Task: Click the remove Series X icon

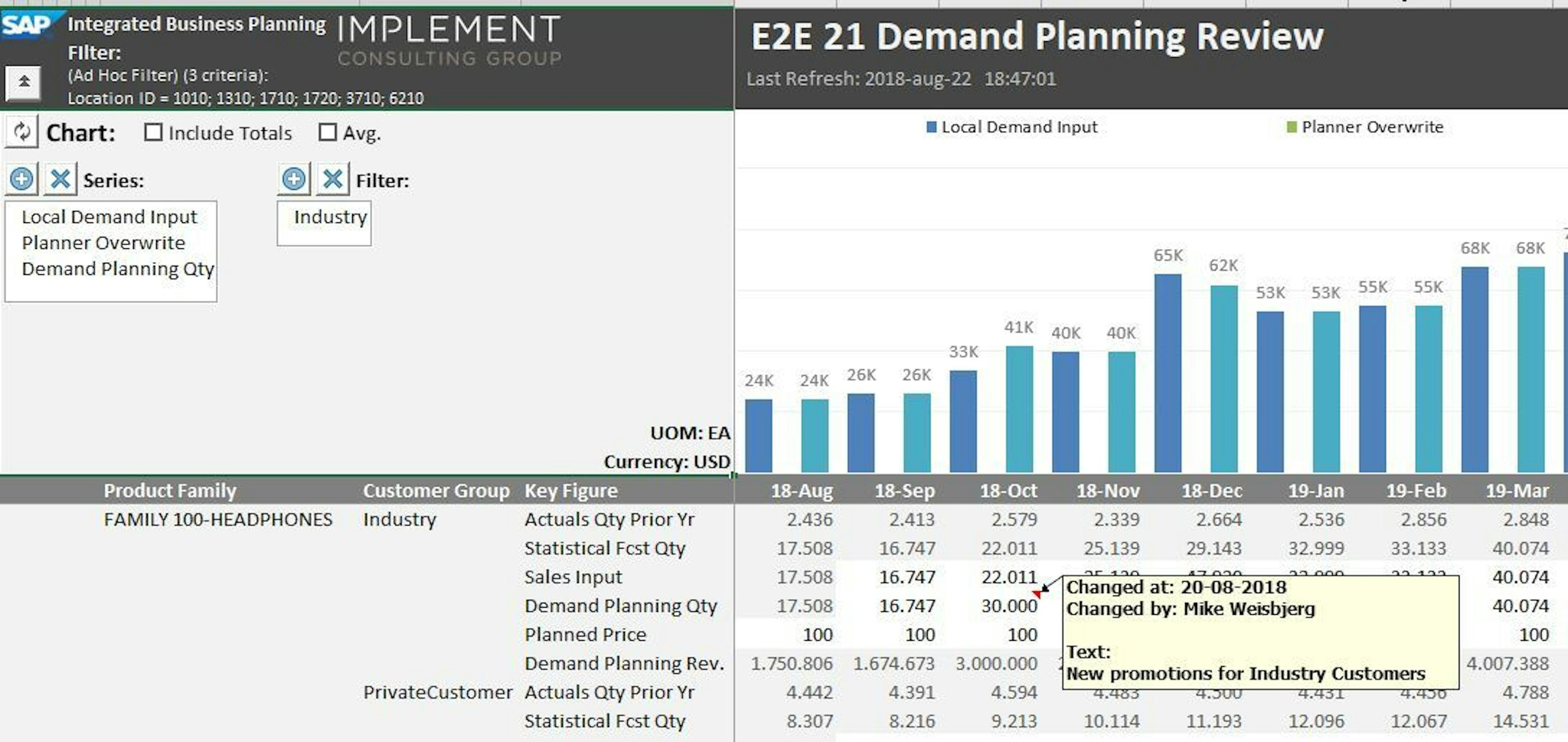Action: coord(60,180)
